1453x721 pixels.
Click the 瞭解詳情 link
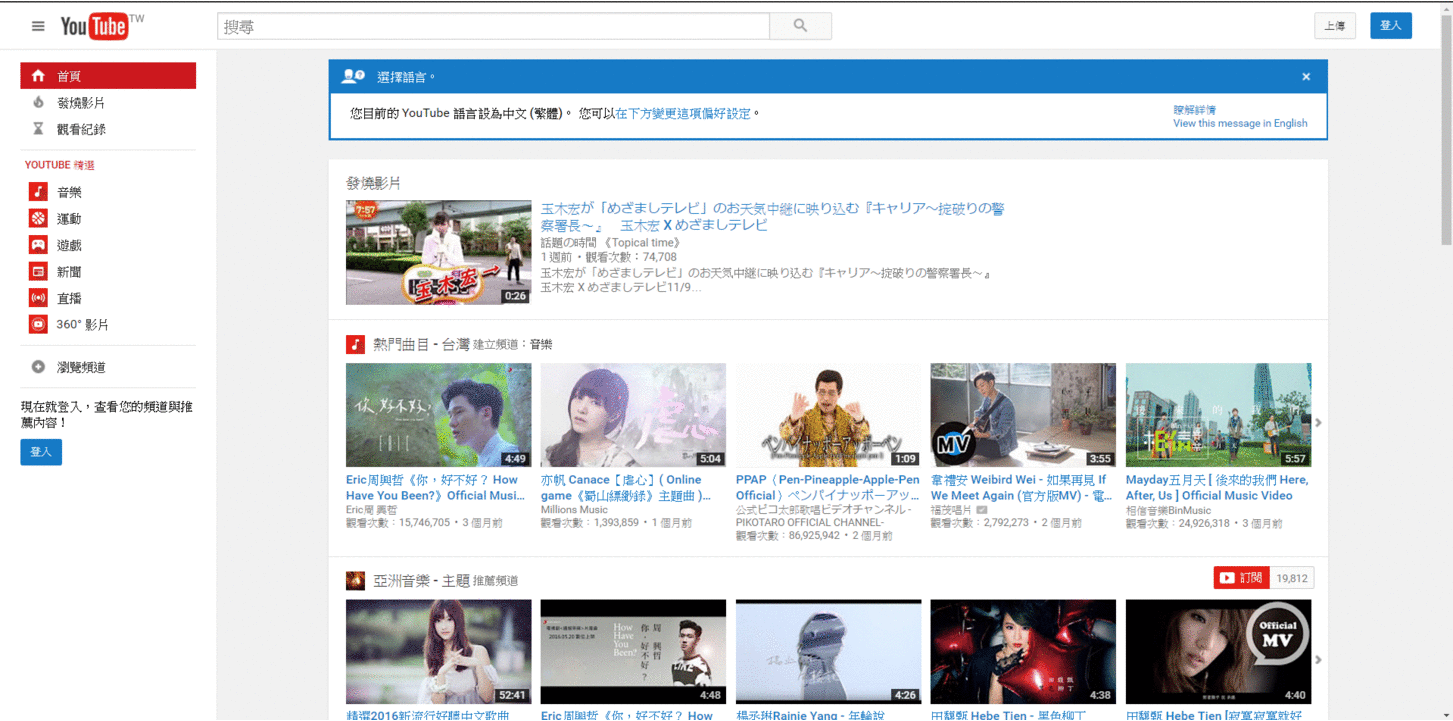[1194, 110]
